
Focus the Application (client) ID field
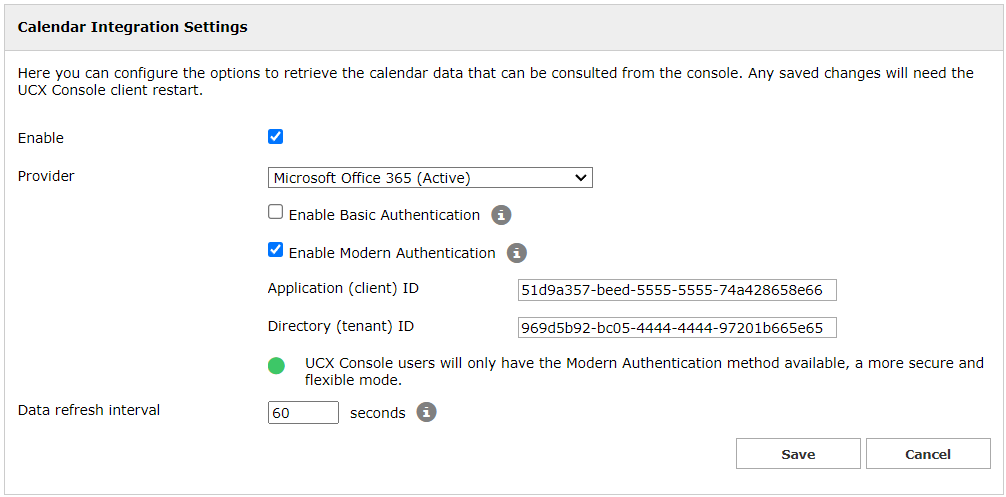(x=676, y=290)
